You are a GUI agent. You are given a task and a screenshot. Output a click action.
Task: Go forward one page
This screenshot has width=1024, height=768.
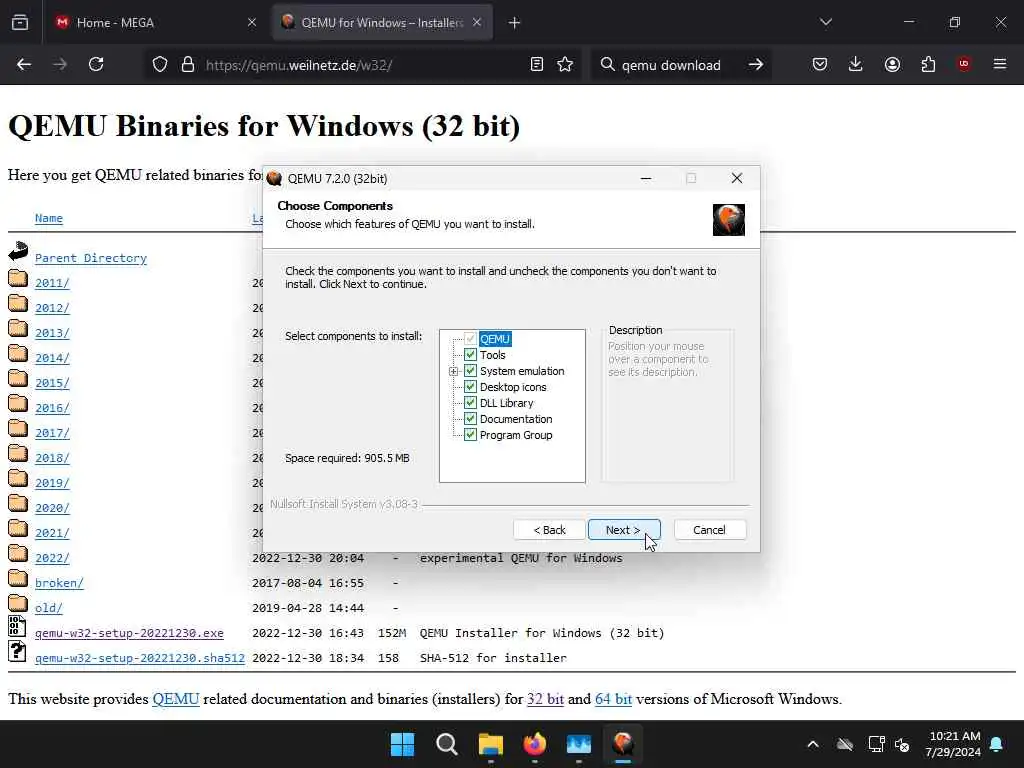(60, 65)
